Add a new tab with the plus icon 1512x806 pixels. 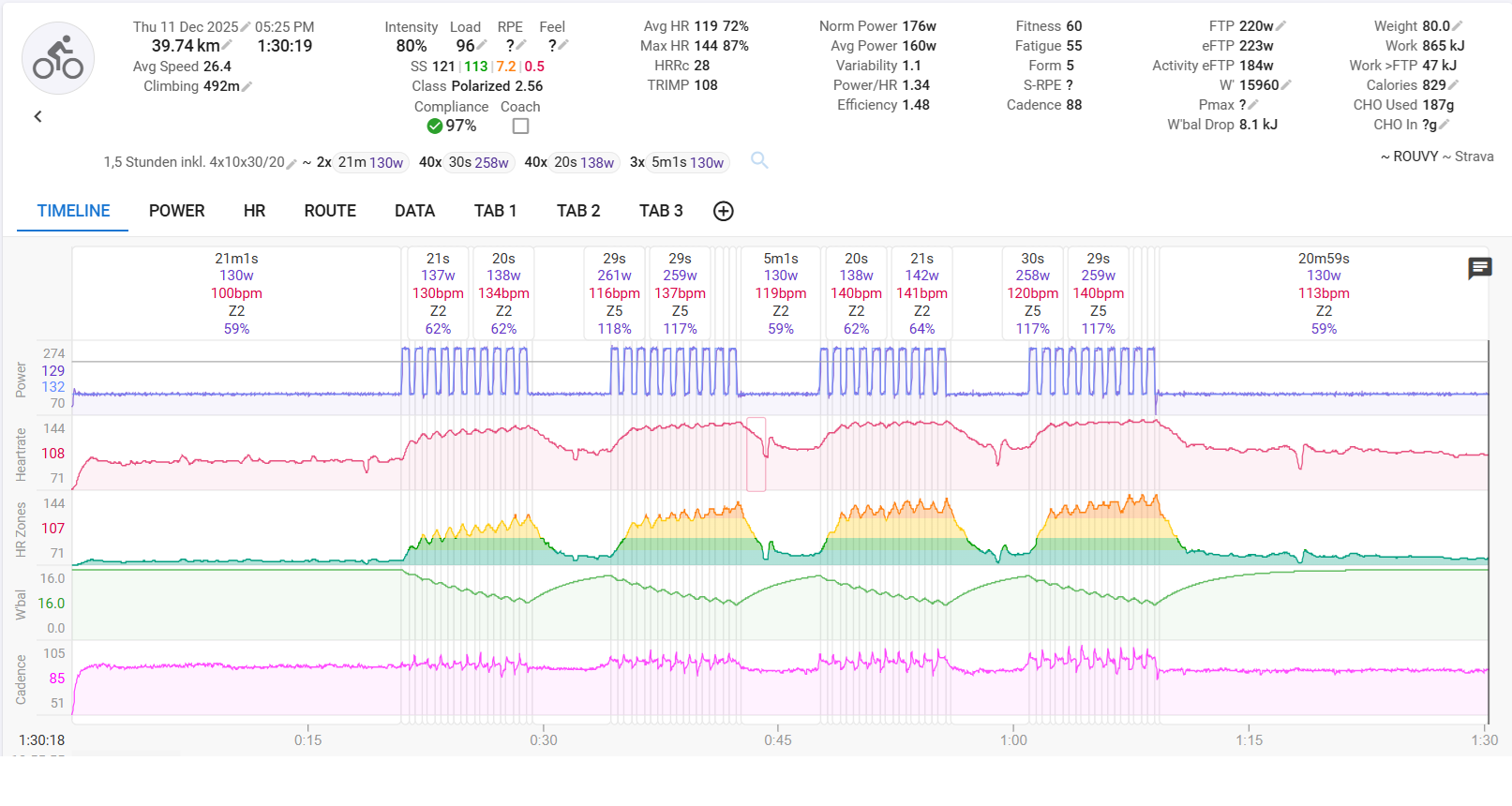pos(723,211)
